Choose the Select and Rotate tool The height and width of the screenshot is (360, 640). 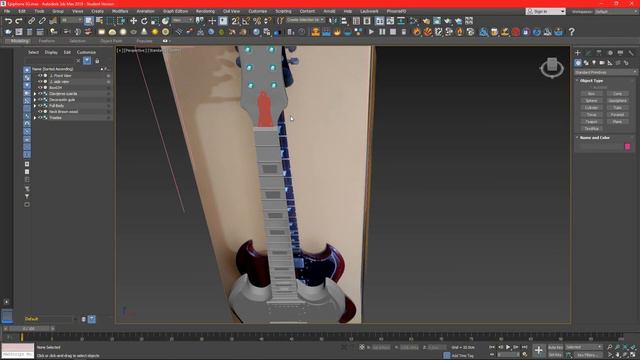click(x=144, y=21)
